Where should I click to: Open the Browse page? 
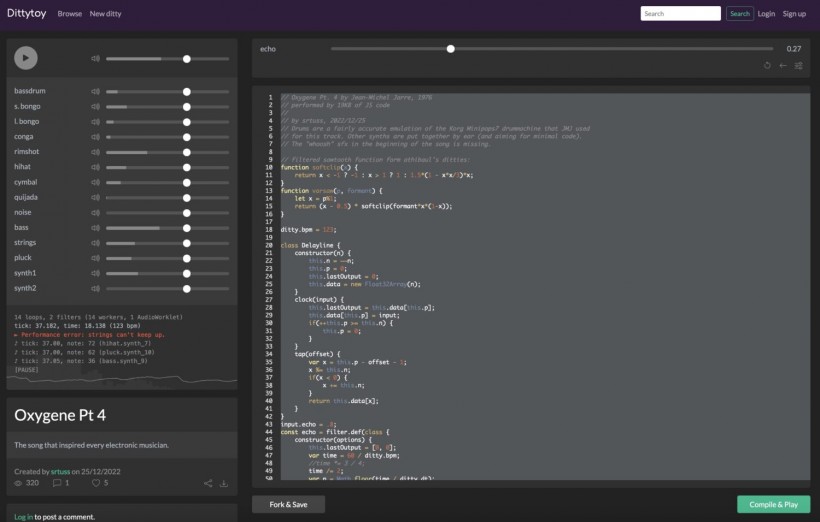pyautogui.click(x=70, y=14)
